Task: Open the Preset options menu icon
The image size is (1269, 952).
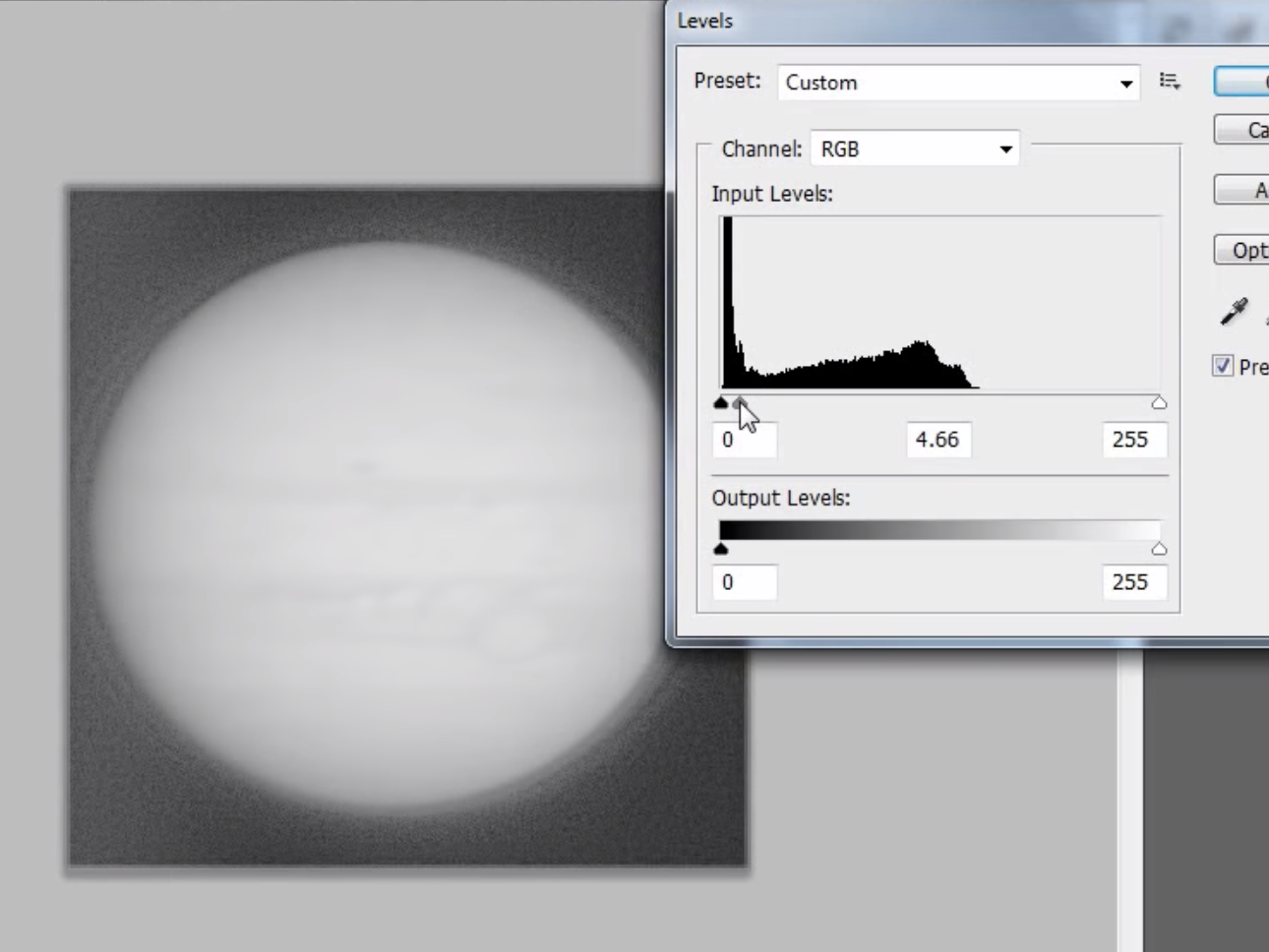Action: 1169,82
